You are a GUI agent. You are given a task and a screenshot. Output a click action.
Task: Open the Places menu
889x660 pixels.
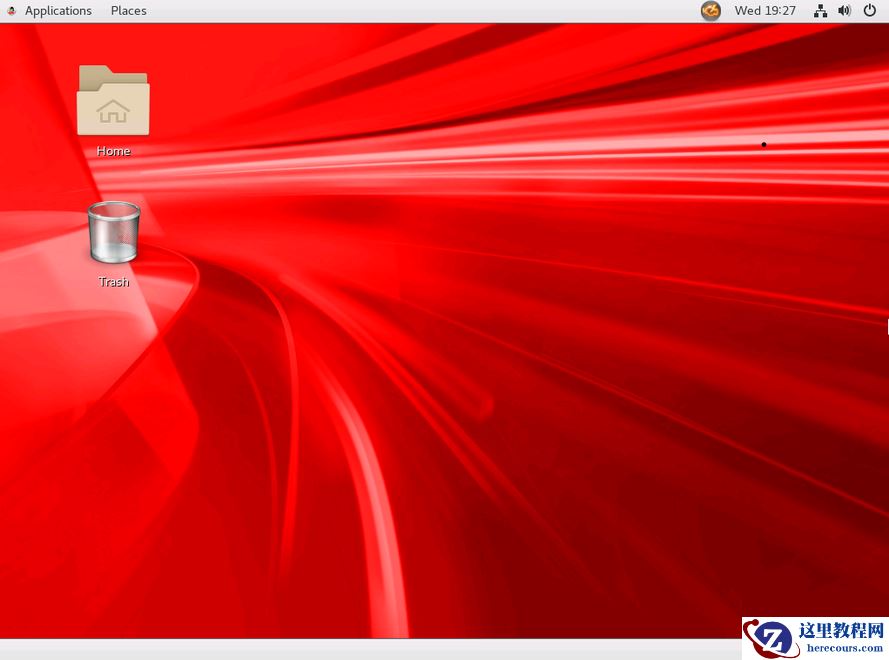click(129, 11)
